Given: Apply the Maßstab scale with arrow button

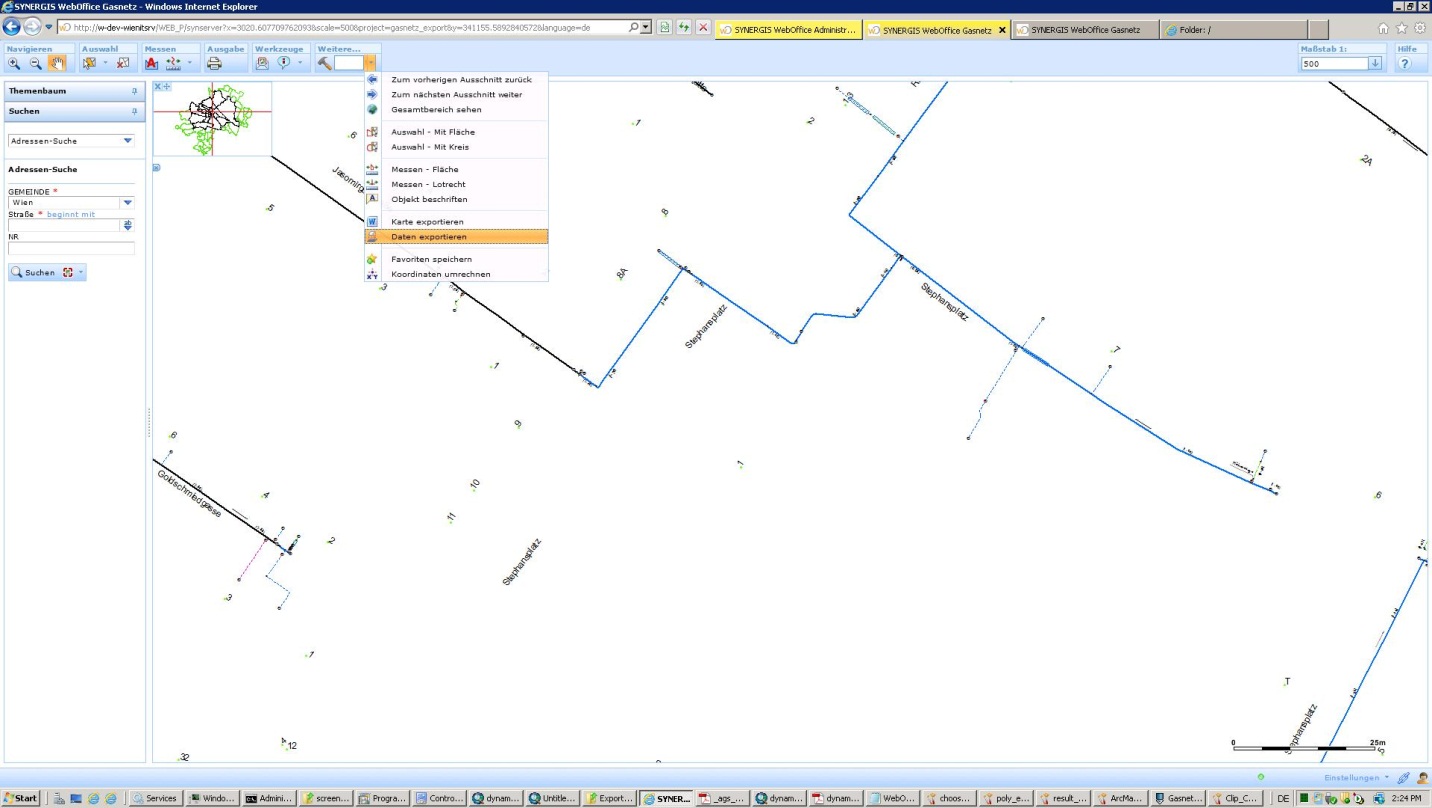Looking at the screenshot, I should tap(1375, 63).
